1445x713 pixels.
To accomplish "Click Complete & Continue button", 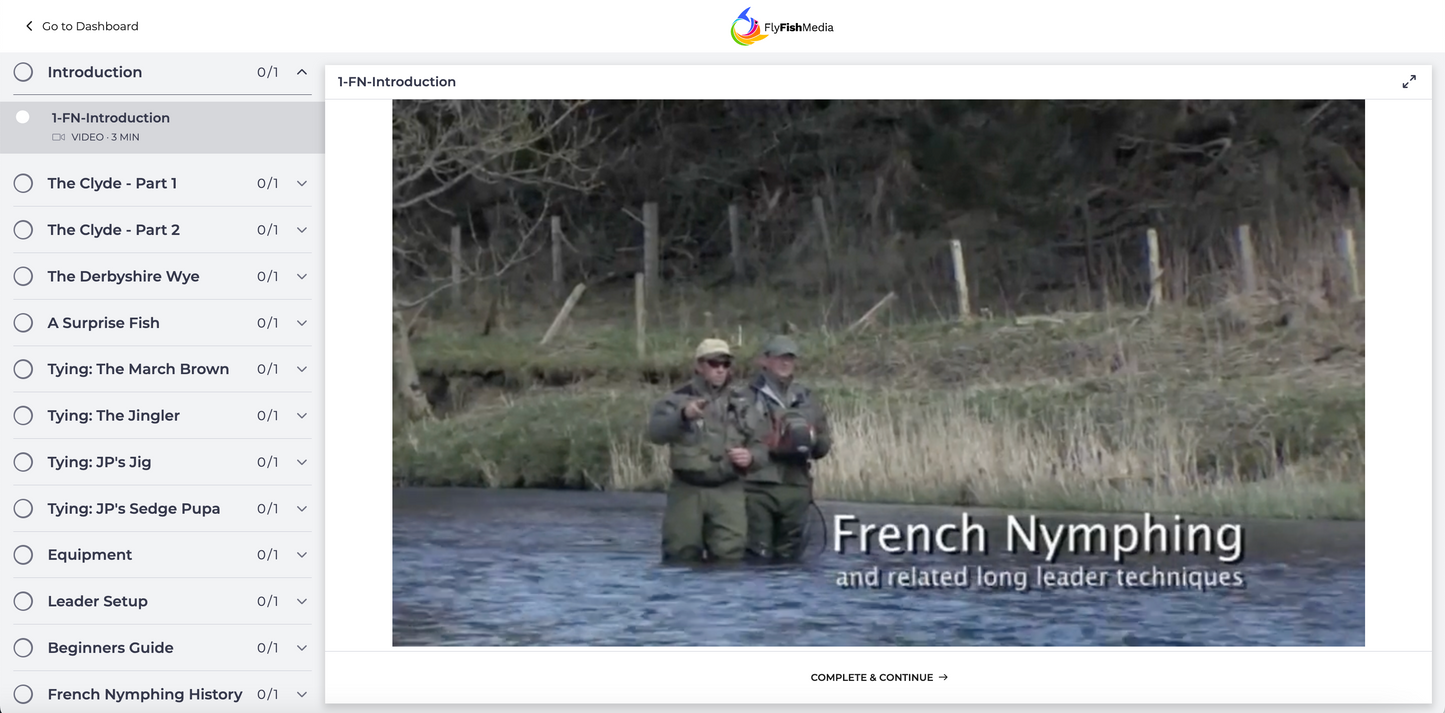I will point(879,677).
